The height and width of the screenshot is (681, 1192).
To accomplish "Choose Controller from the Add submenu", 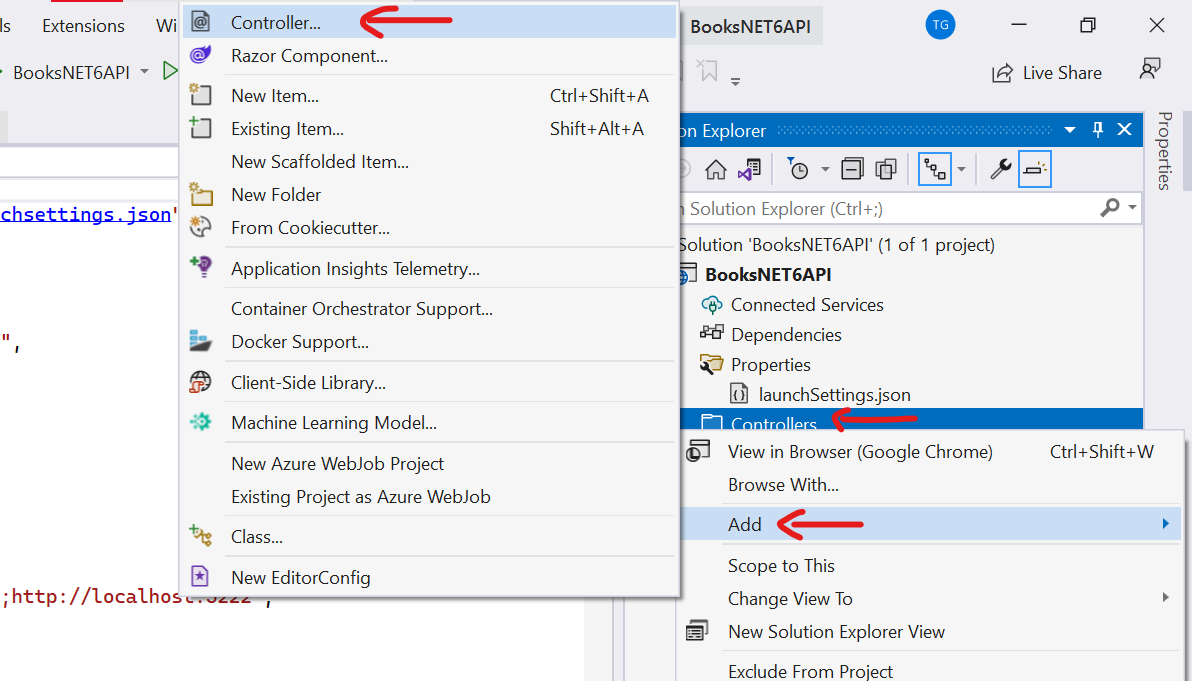I will (x=279, y=19).
